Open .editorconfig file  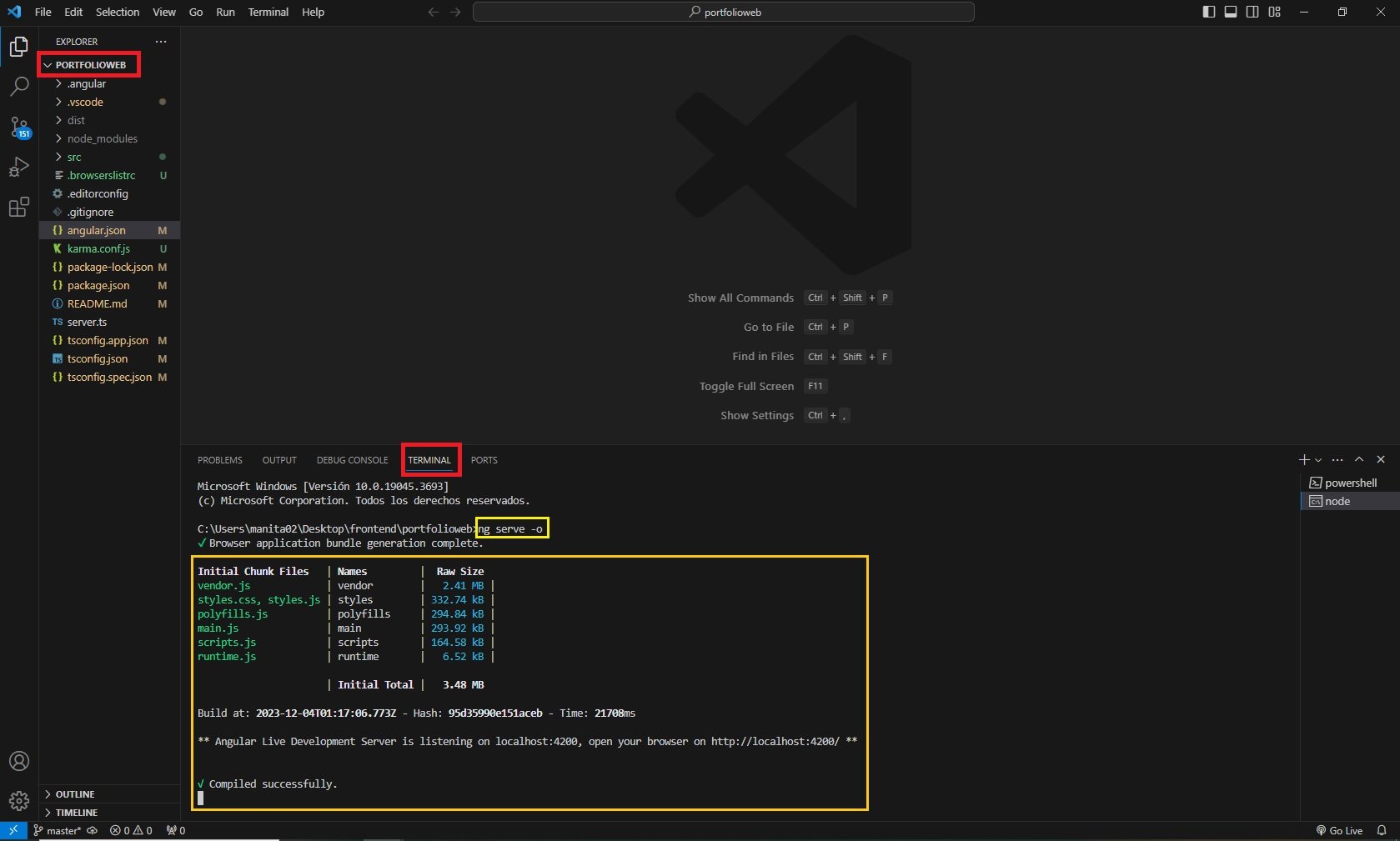(109, 193)
